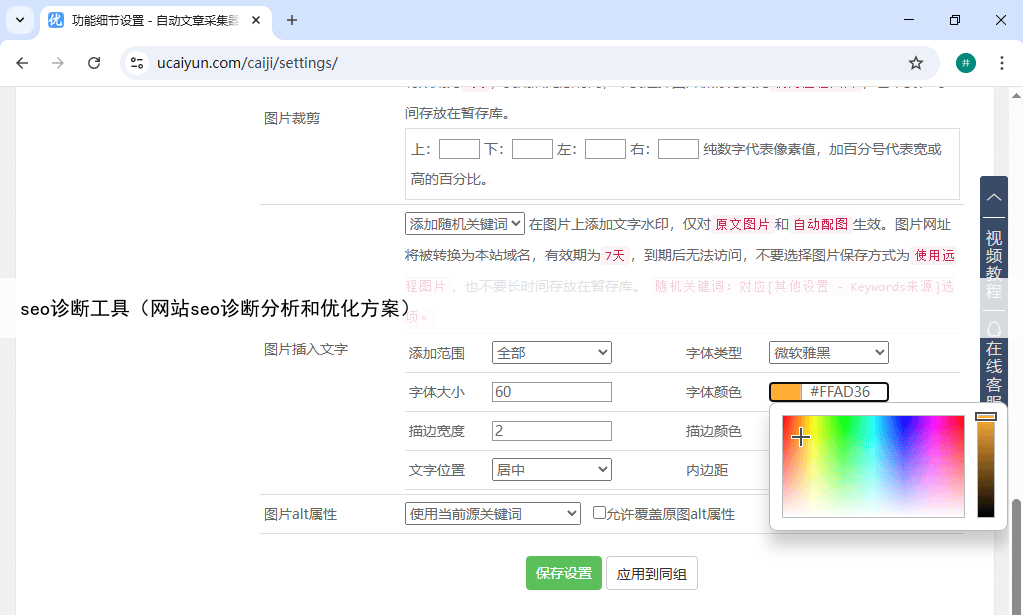Bookmark this page with the star icon
This screenshot has height=615, width=1023.
click(x=915, y=63)
